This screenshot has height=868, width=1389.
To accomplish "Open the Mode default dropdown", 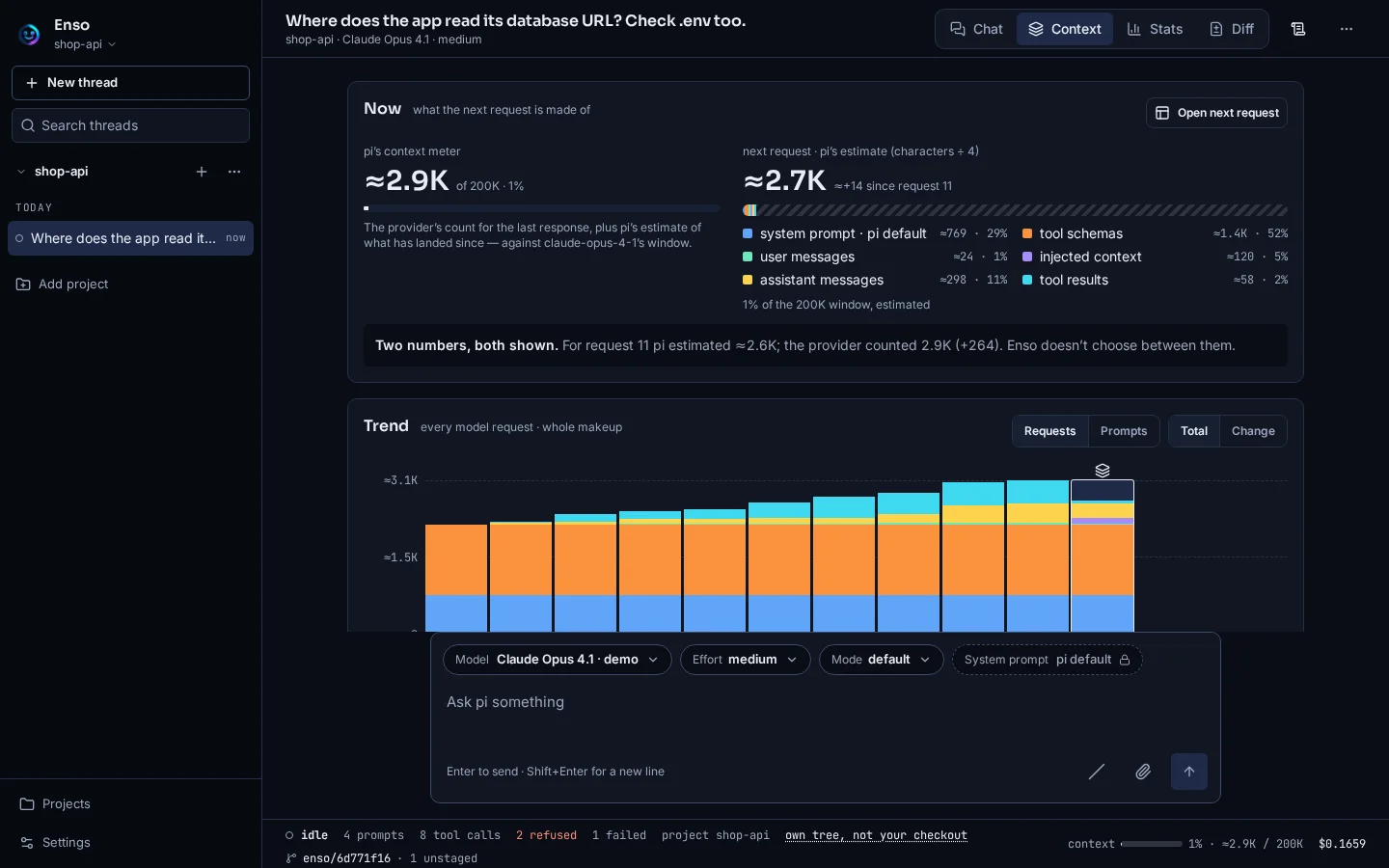I will [881, 660].
